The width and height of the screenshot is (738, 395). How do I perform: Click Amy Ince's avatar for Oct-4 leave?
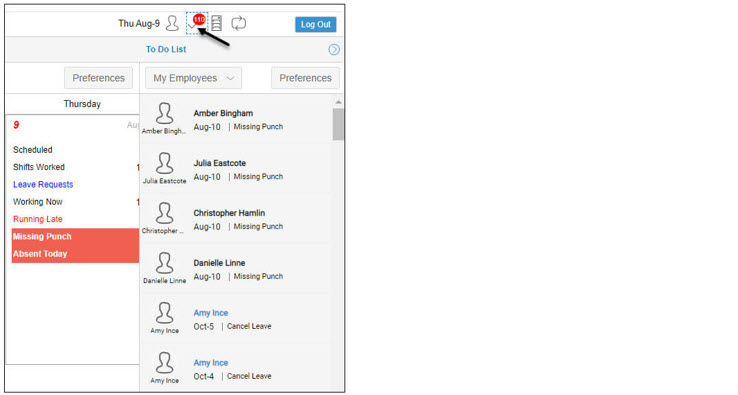point(164,363)
